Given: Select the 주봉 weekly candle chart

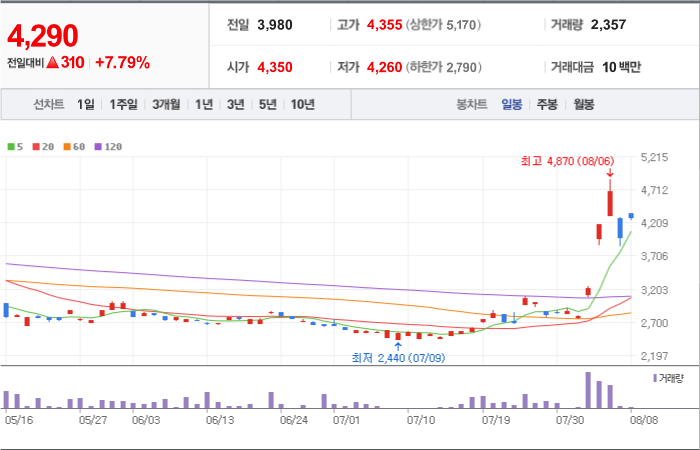Looking at the screenshot, I should coord(547,105).
